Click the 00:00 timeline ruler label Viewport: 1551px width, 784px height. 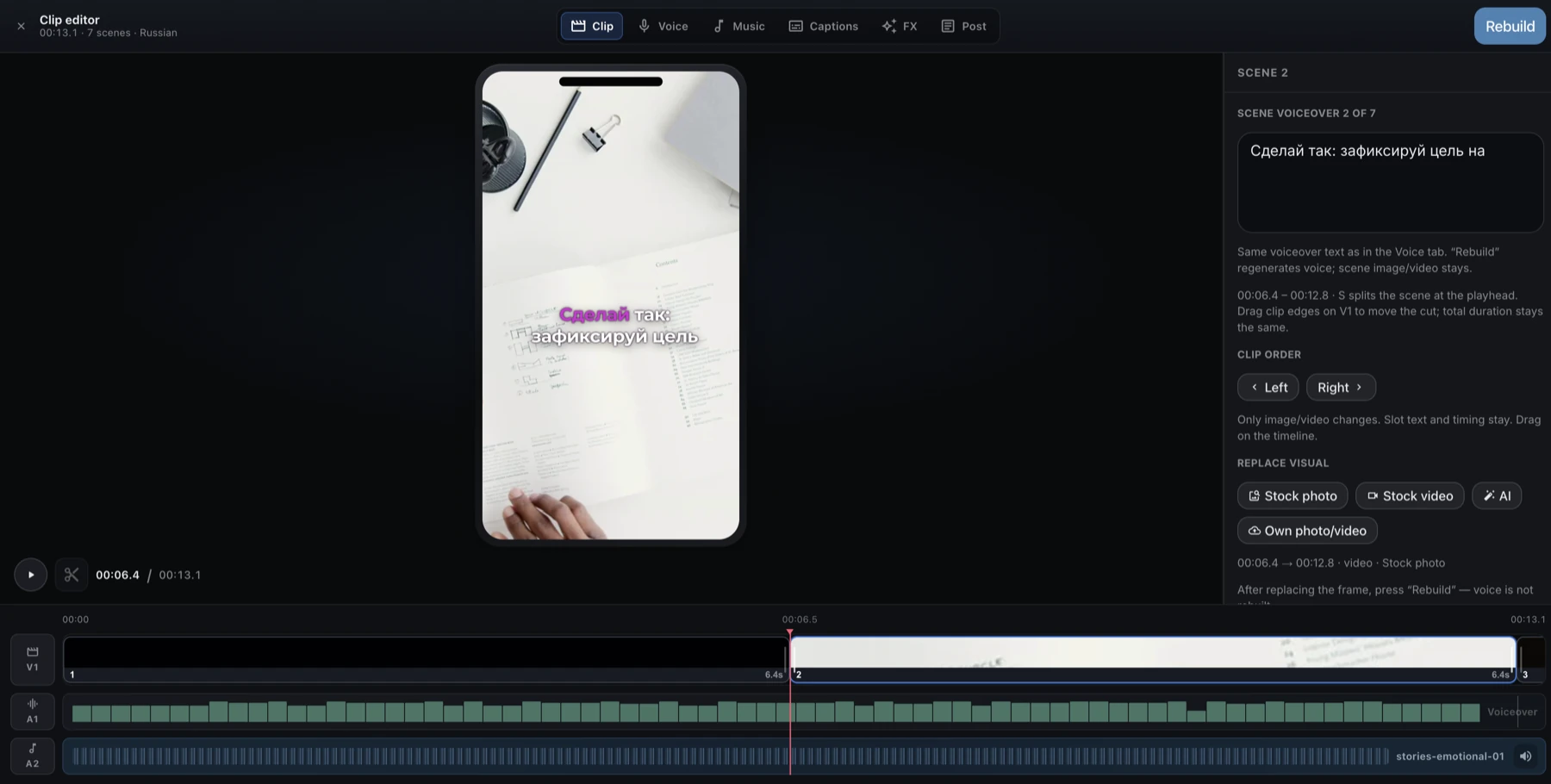click(x=76, y=619)
